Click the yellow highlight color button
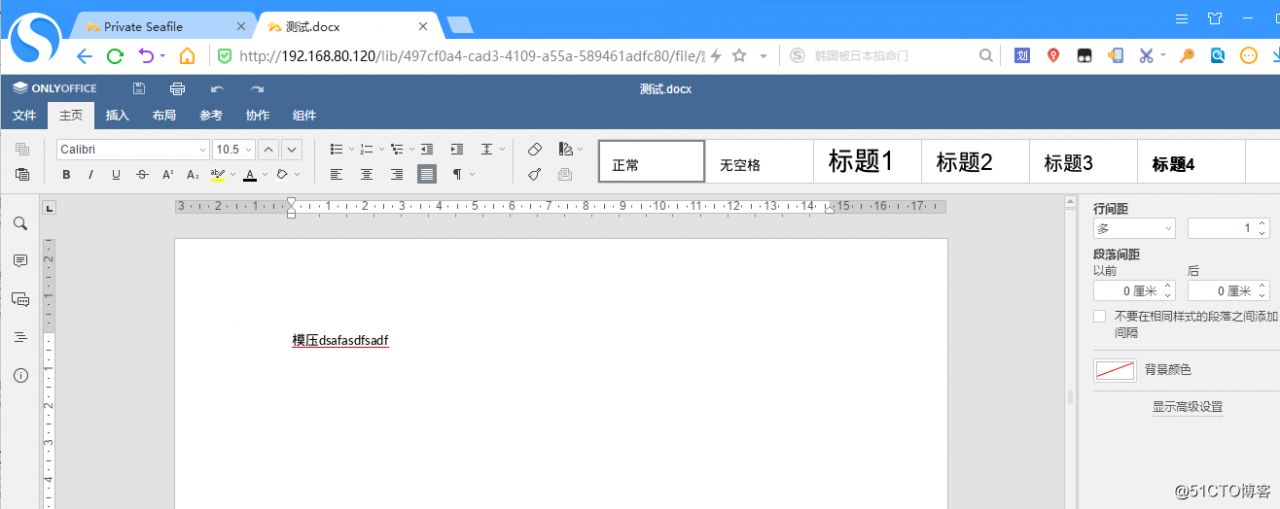The image size is (1280, 509). (218, 174)
